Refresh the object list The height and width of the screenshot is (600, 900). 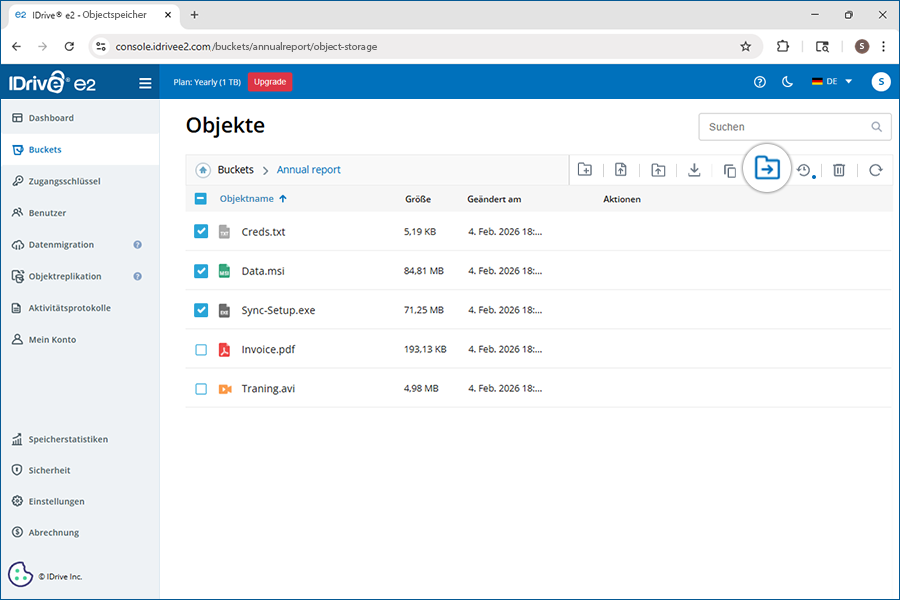point(875,170)
